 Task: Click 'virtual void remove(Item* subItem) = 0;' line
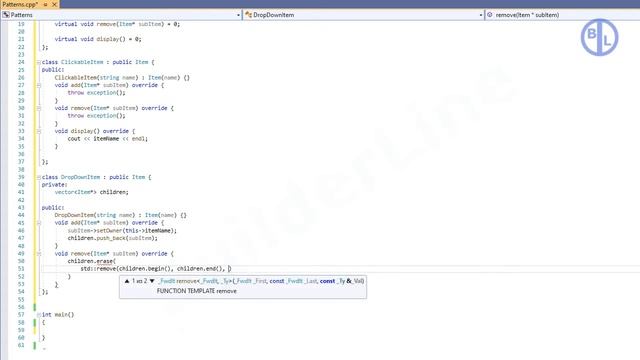[x=117, y=24]
